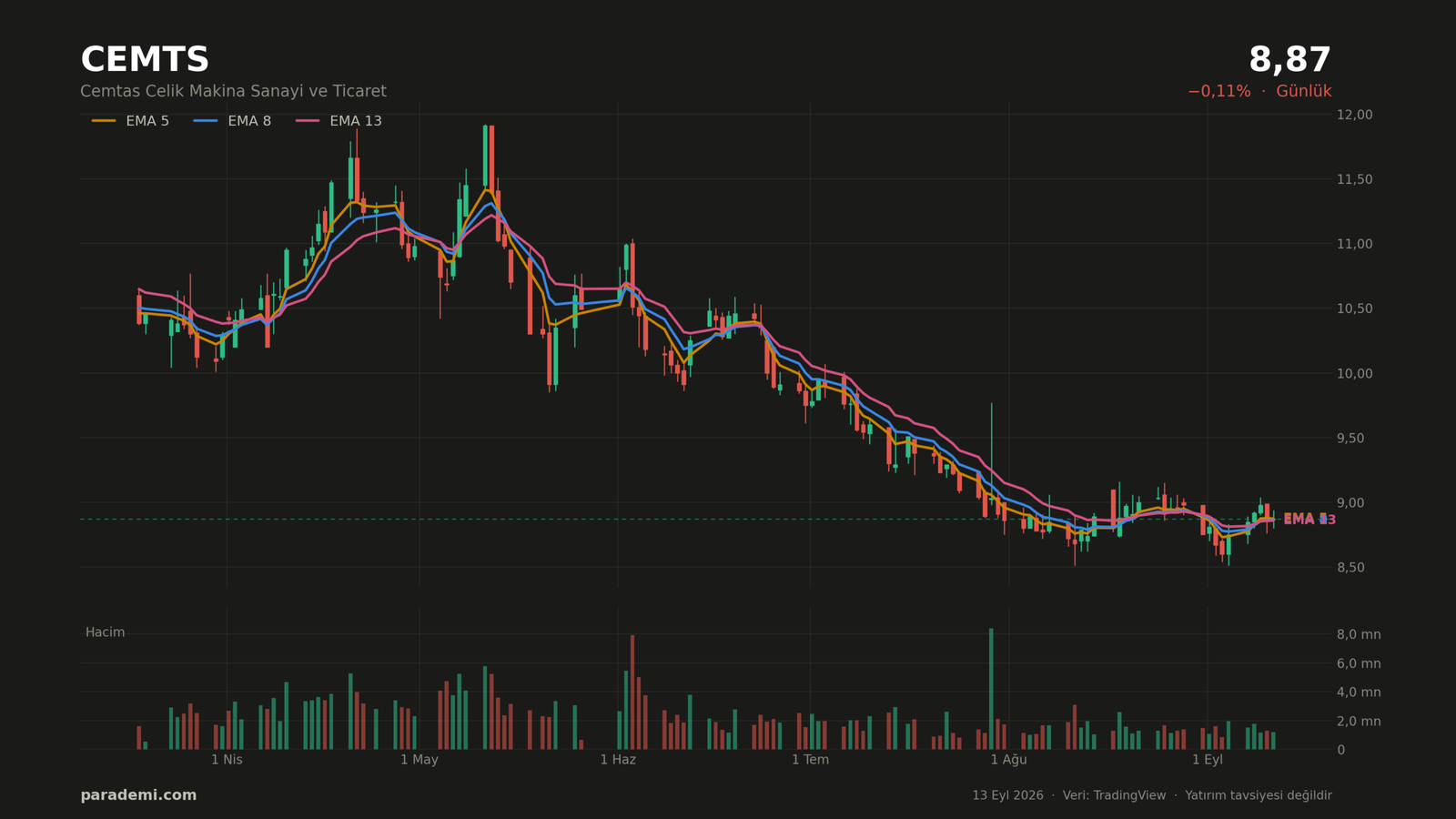Image resolution: width=1456 pixels, height=819 pixels.
Task: Click the tallest green volume bar above 8,0 mn
Action: pos(991,689)
